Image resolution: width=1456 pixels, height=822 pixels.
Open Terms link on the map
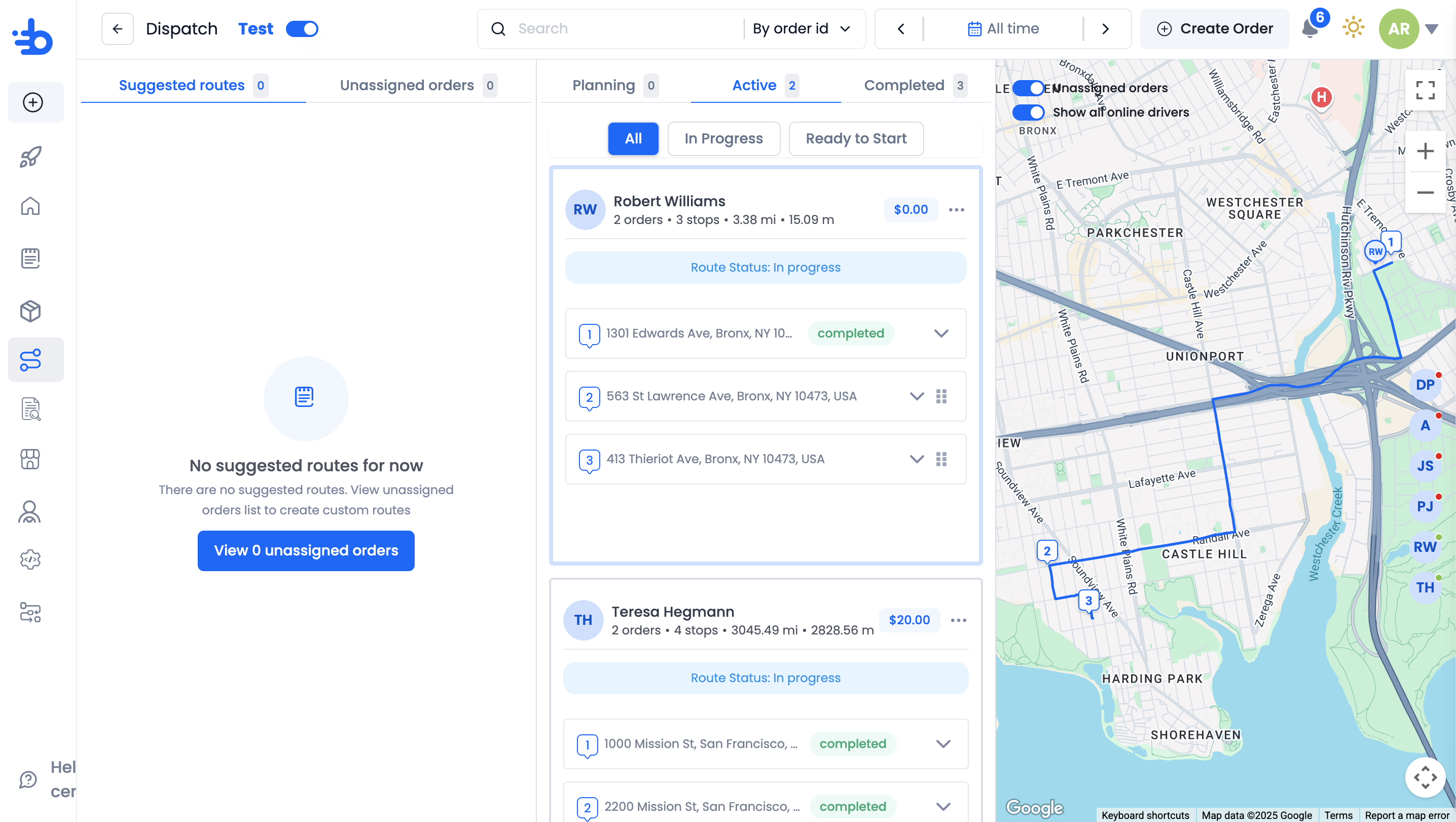[1338, 815]
